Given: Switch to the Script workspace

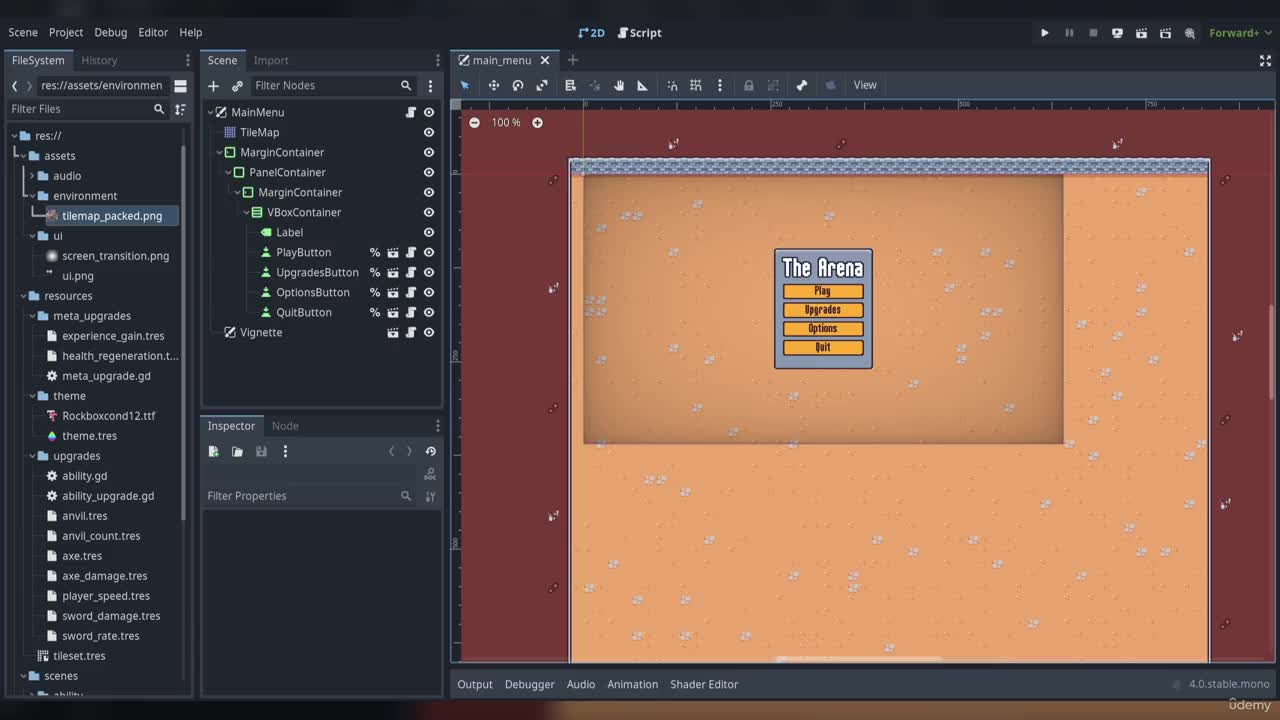Looking at the screenshot, I should pos(639,33).
